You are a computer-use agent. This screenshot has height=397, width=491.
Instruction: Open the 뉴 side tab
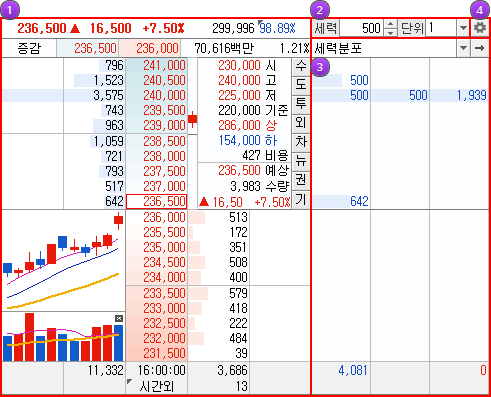[x=301, y=161]
